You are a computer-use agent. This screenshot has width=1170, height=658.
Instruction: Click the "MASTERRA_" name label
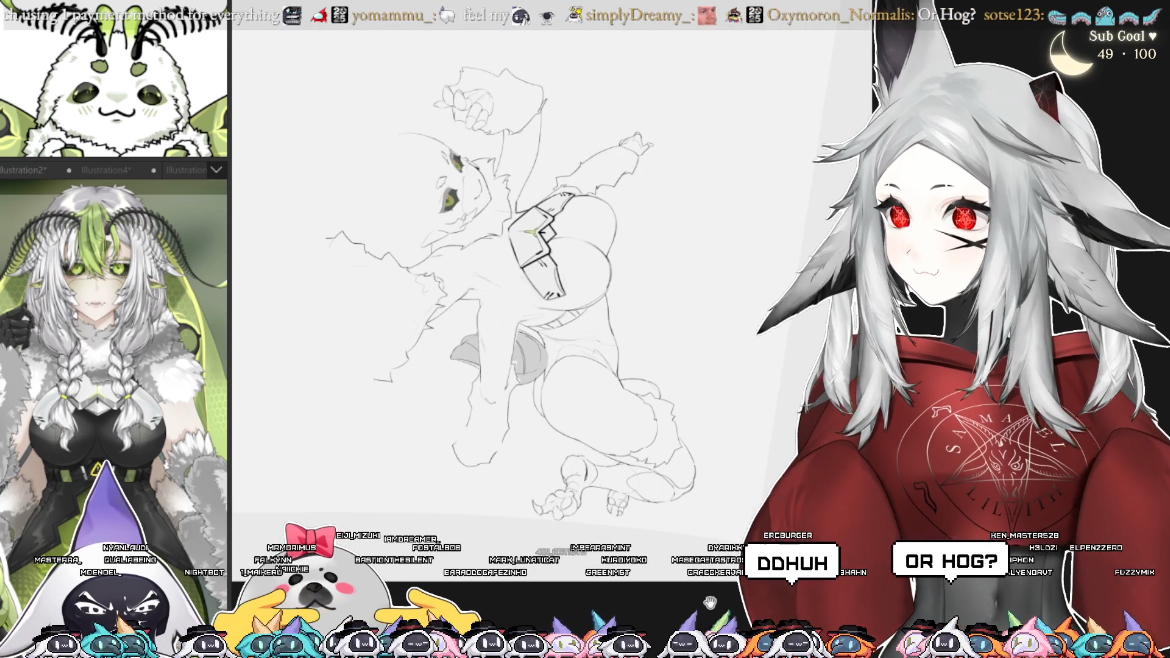(57, 560)
